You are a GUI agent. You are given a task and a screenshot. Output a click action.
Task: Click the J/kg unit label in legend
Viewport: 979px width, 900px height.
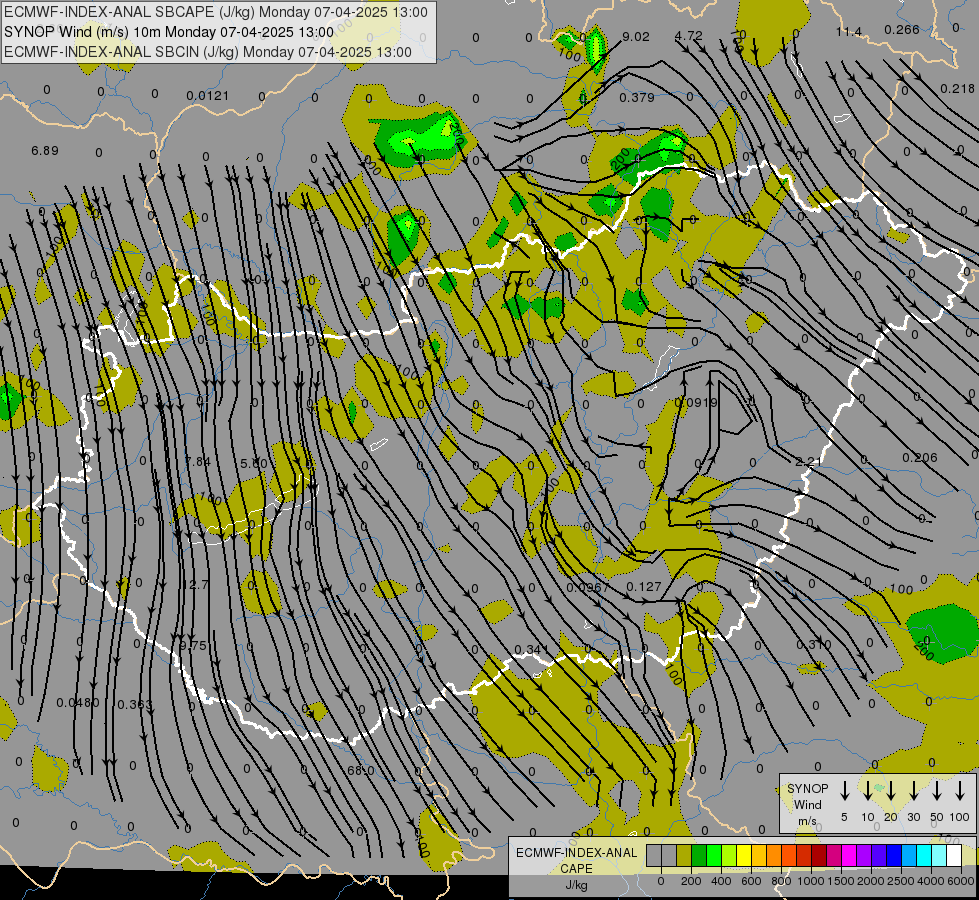tap(576, 885)
